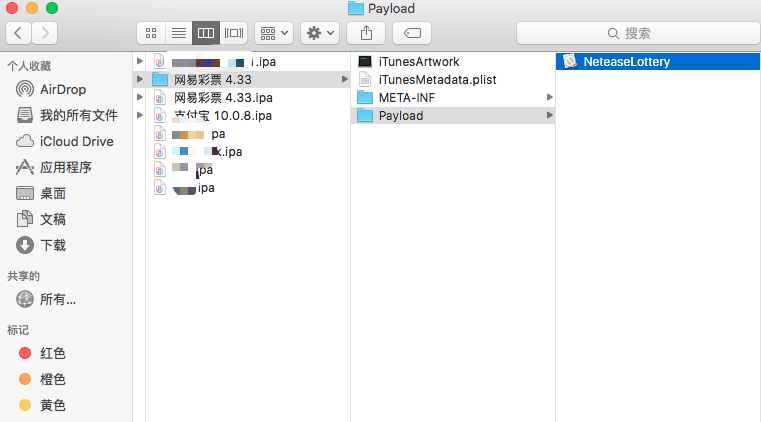This screenshot has height=422, width=761.
Task: Switch to icon view
Action: (x=151, y=33)
